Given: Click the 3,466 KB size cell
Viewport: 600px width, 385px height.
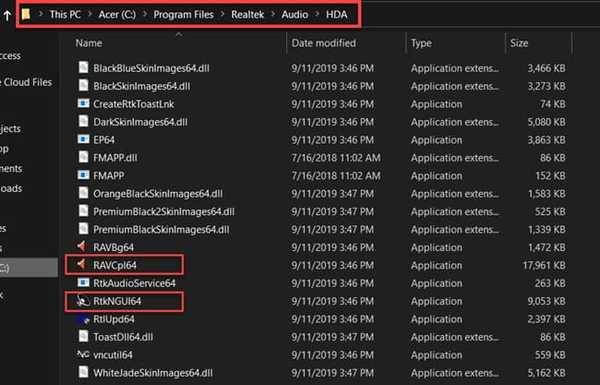Looking at the screenshot, I should (546, 68).
